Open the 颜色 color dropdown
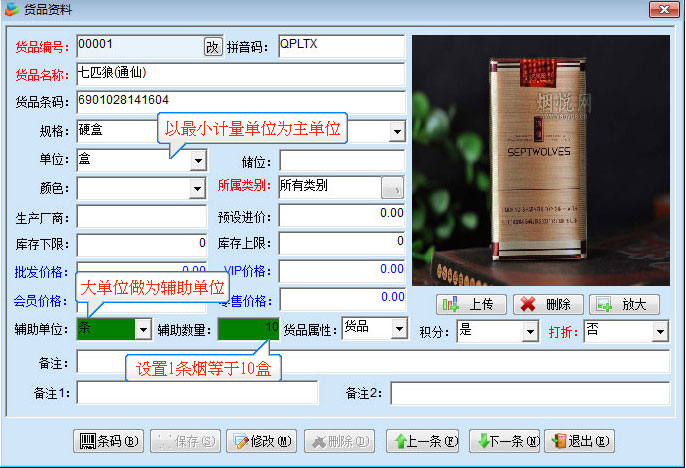Screen dimensions: 686x468 198,188
